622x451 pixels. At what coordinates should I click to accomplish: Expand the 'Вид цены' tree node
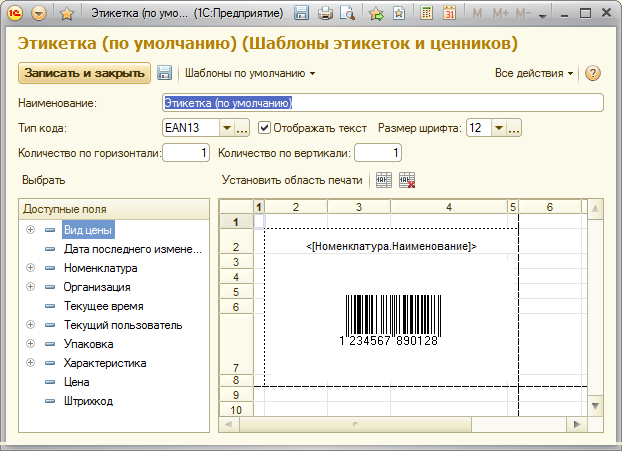click(x=30, y=230)
